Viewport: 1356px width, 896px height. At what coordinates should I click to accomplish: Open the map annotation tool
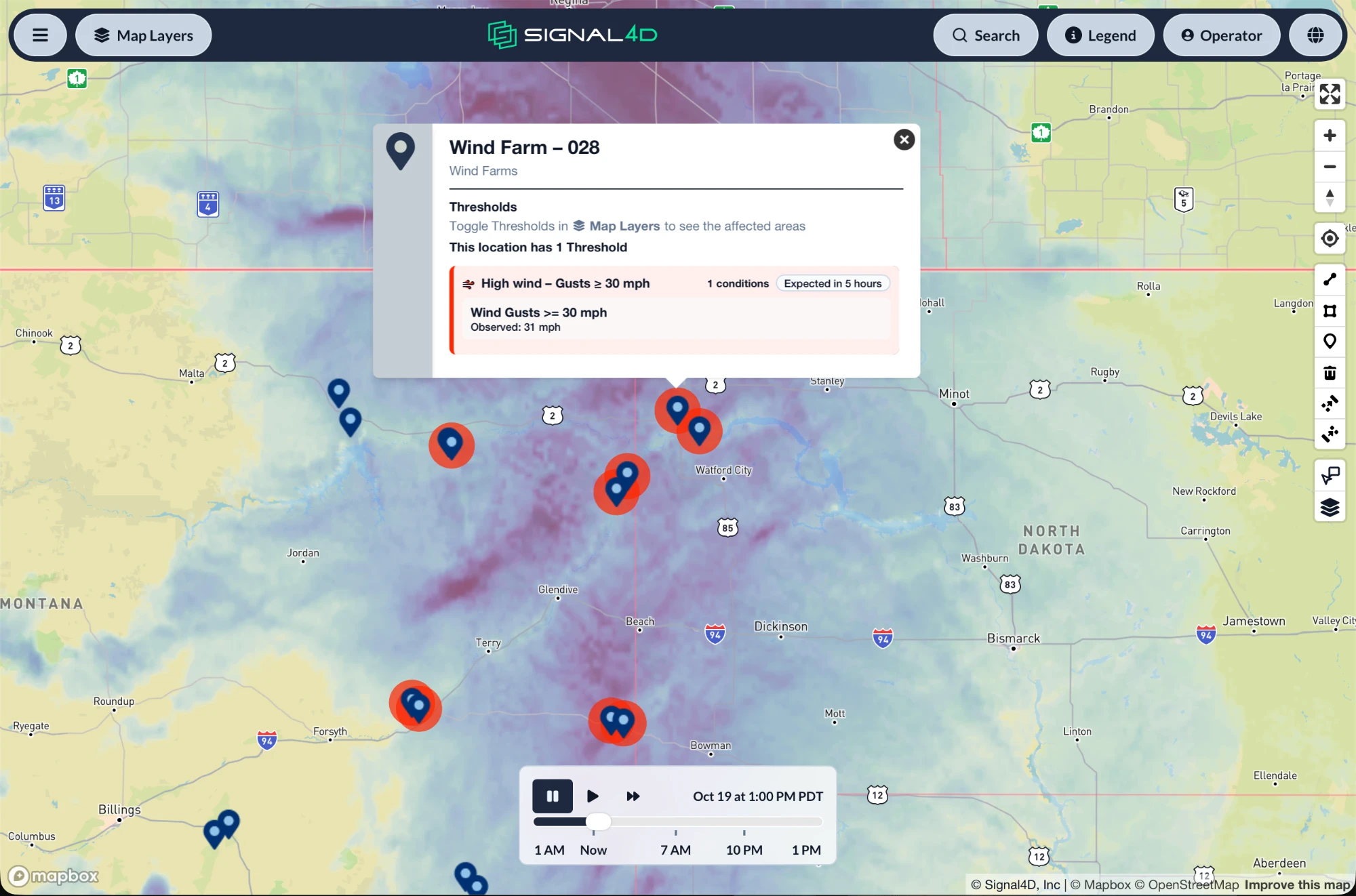(x=1330, y=475)
